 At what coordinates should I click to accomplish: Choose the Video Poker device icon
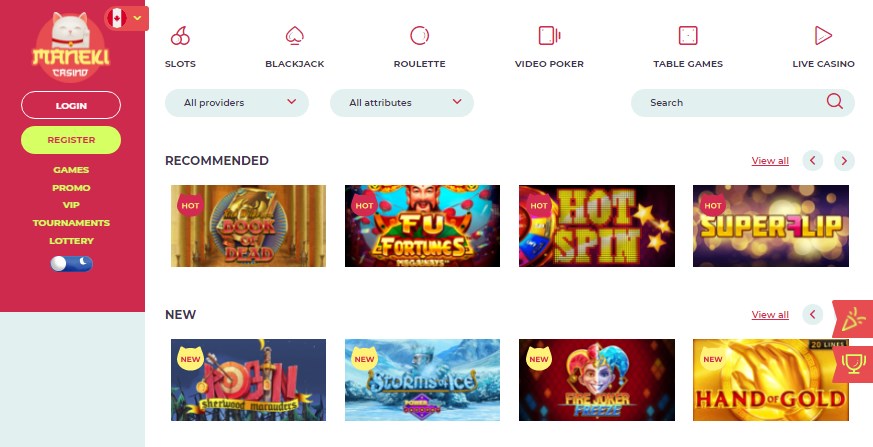coord(549,36)
